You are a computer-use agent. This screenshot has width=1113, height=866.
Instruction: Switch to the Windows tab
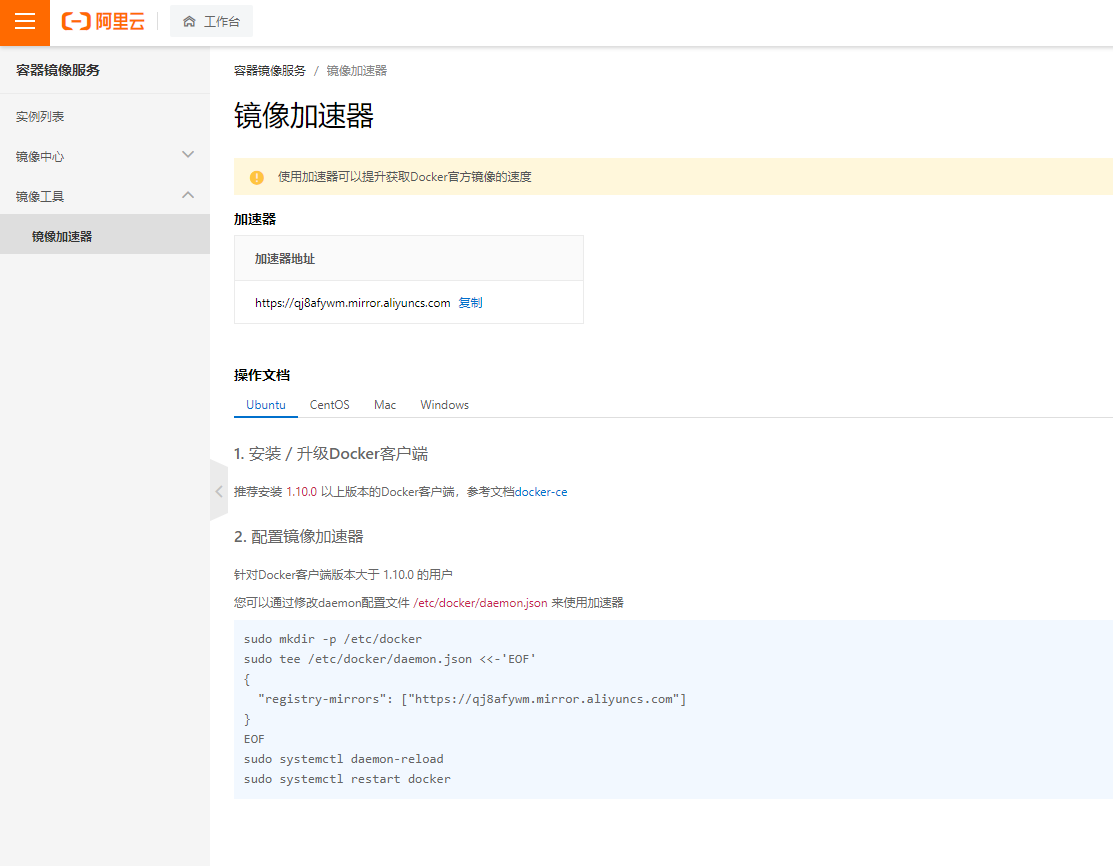[444, 405]
